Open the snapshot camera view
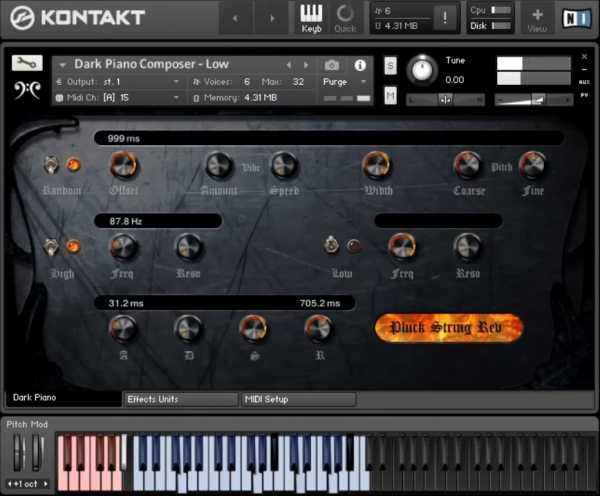 (331, 65)
